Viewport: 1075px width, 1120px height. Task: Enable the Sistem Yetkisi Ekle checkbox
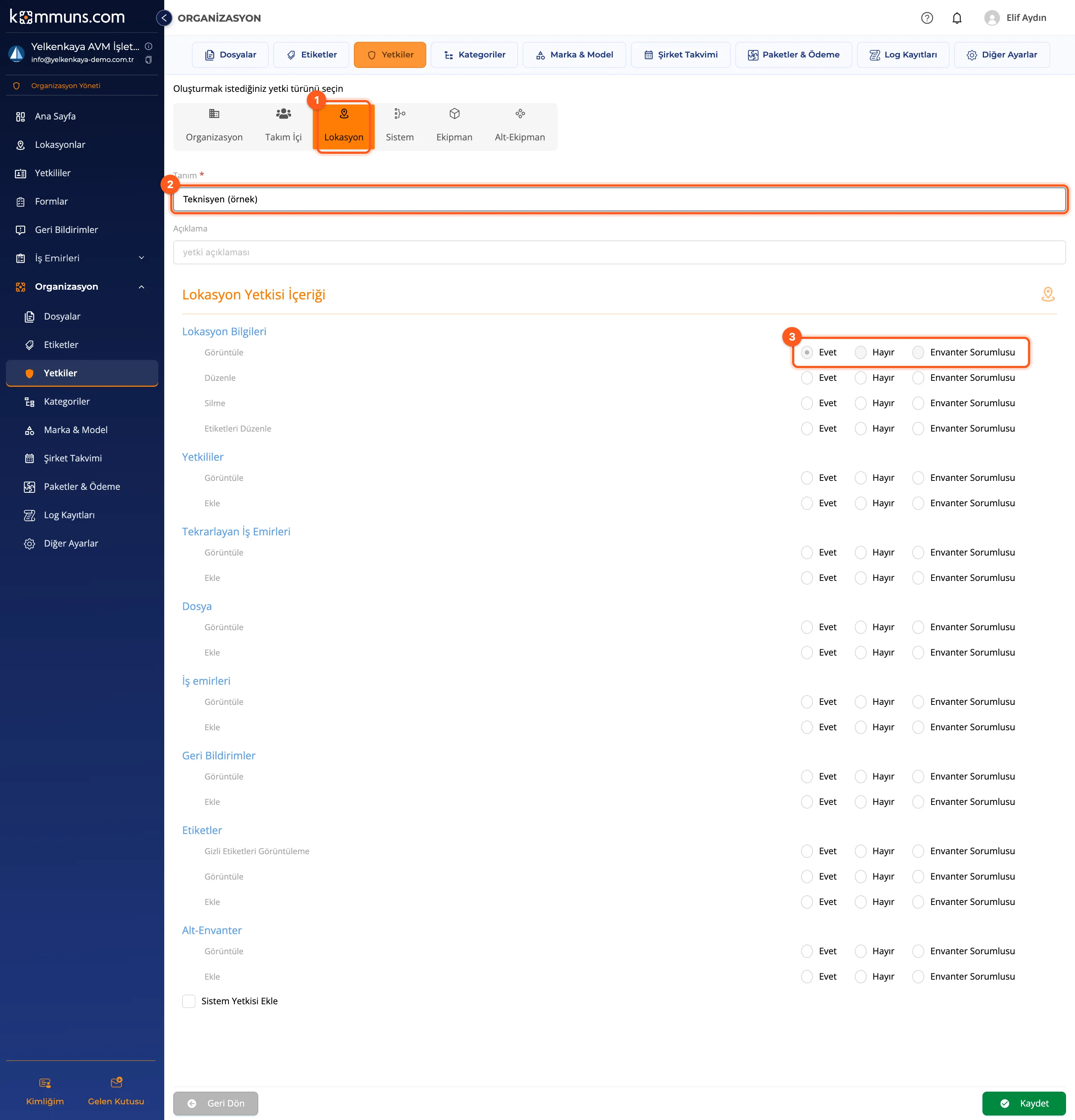pos(188,1001)
